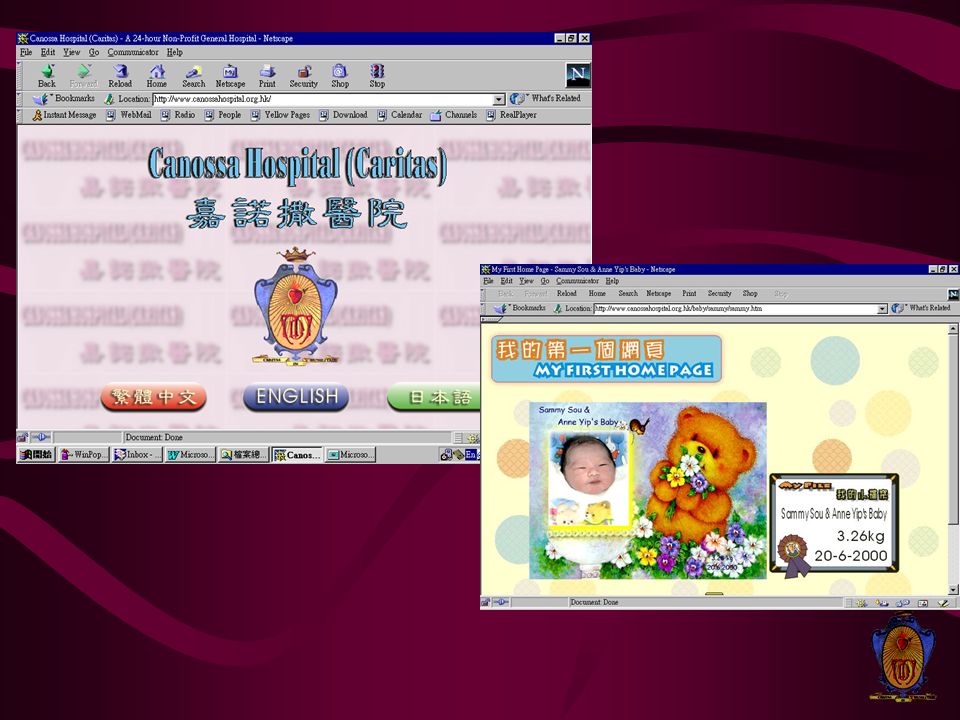Collapse navigation toolbar handle in Canossa Hospital window

click(20, 75)
